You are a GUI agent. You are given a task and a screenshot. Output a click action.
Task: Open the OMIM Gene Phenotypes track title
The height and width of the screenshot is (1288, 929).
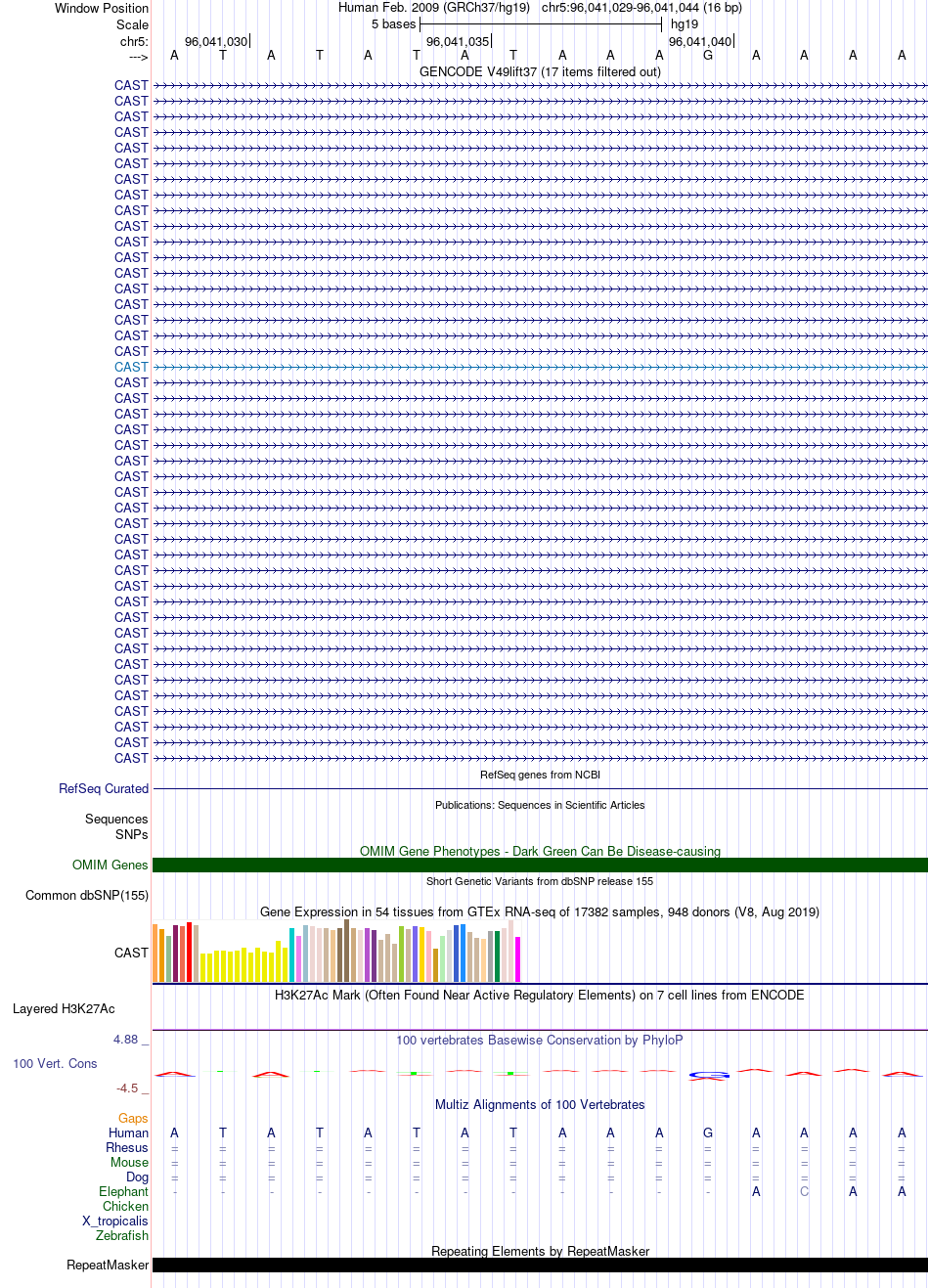coord(540,851)
